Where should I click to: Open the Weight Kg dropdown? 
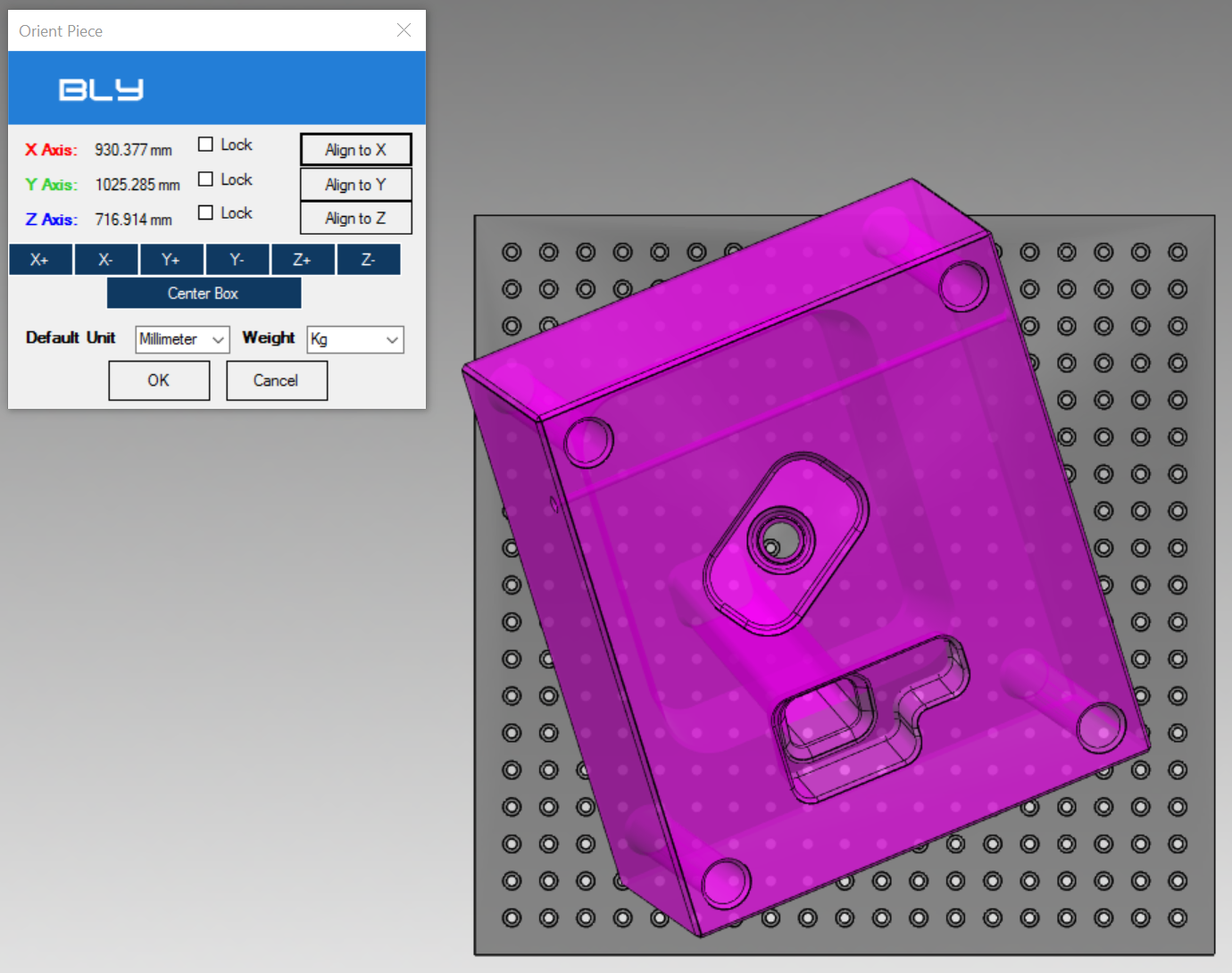click(x=355, y=339)
